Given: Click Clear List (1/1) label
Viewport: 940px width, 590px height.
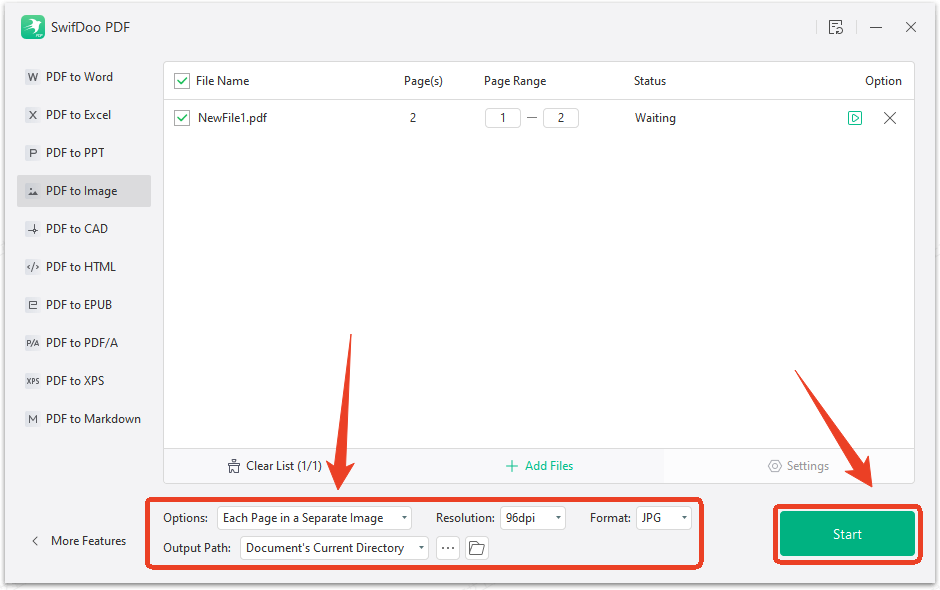Looking at the screenshot, I should click(x=284, y=466).
